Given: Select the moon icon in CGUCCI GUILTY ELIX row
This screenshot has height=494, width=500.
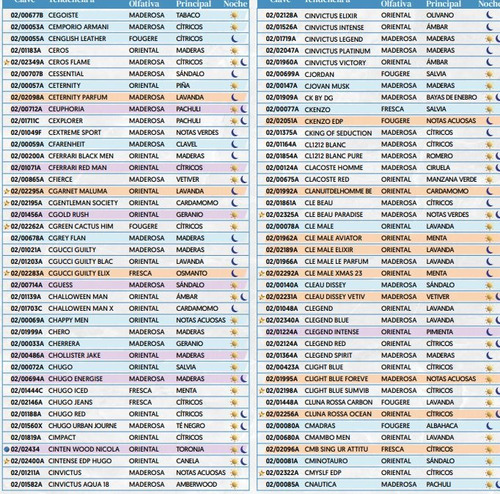Looking at the screenshot, I should click(235, 273).
